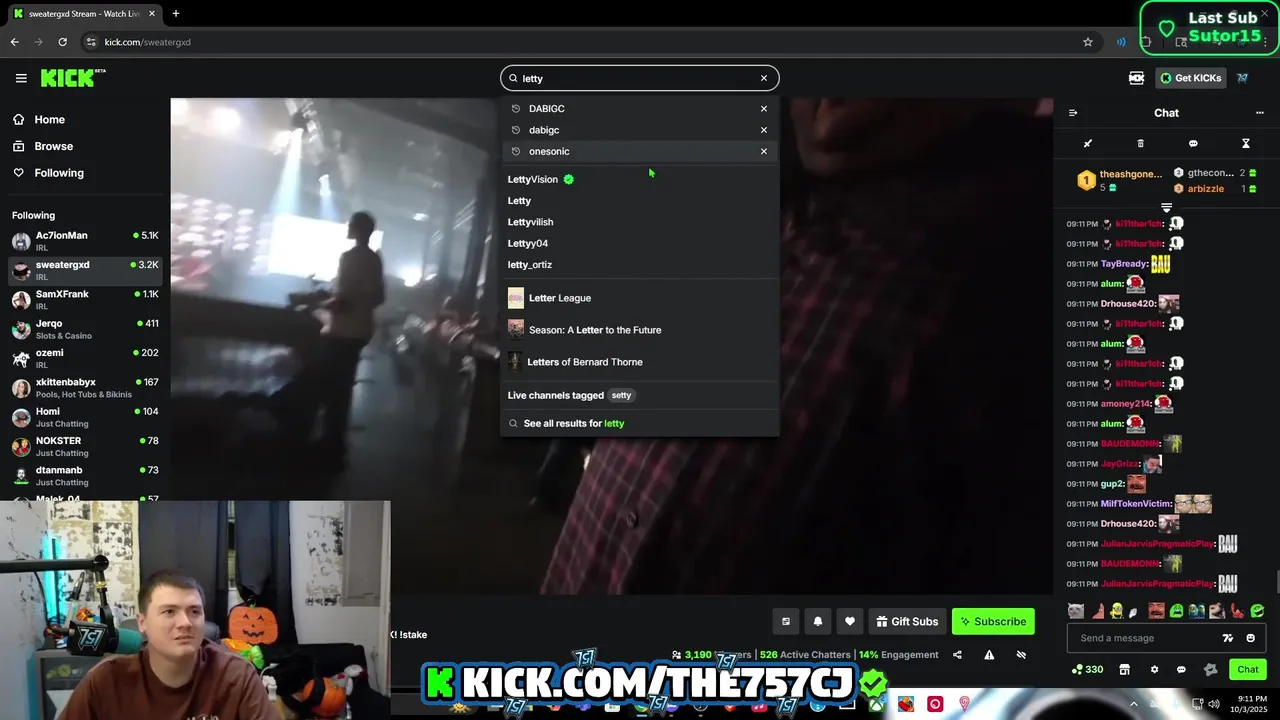Image resolution: width=1280 pixels, height=720 pixels.
Task: Open Letters of Bernard Thorne category
Action: pos(640,362)
